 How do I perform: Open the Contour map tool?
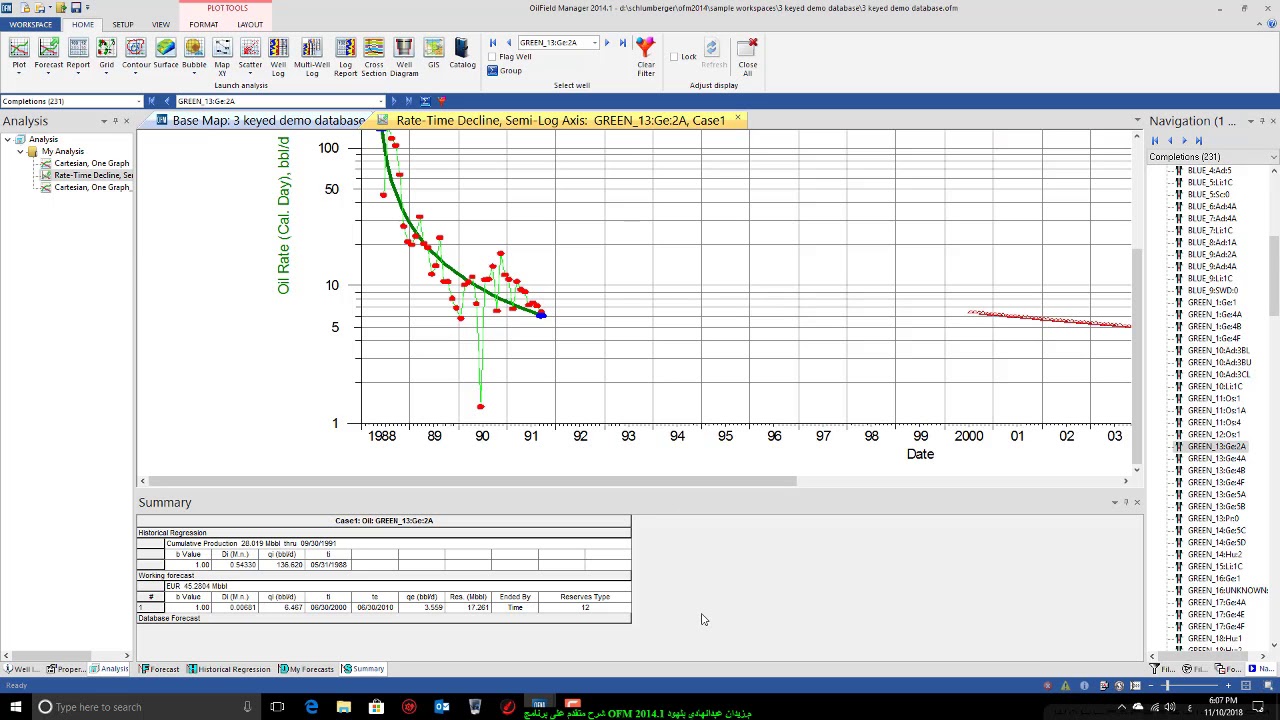pyautogui.click(x=136, y=54)
